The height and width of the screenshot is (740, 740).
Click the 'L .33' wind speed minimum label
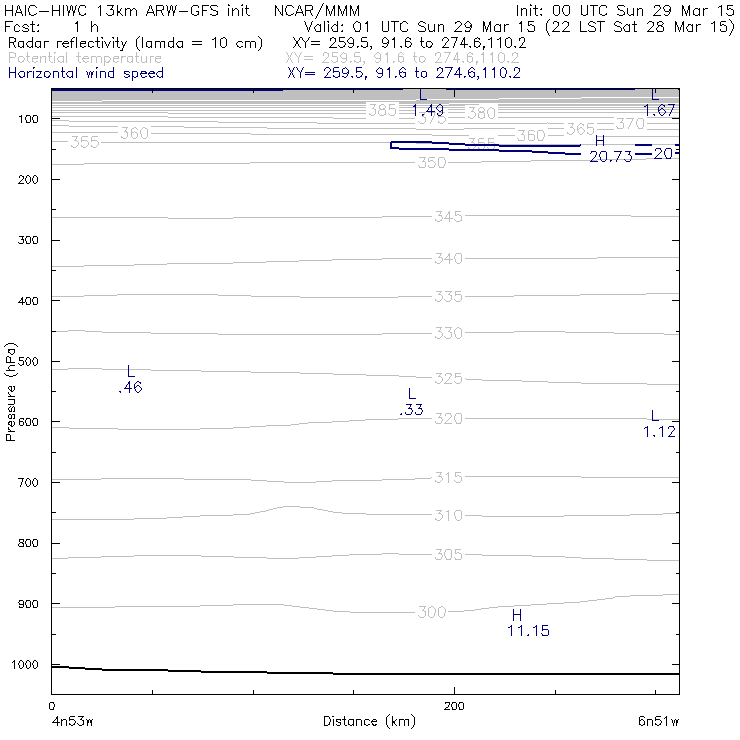411,402
